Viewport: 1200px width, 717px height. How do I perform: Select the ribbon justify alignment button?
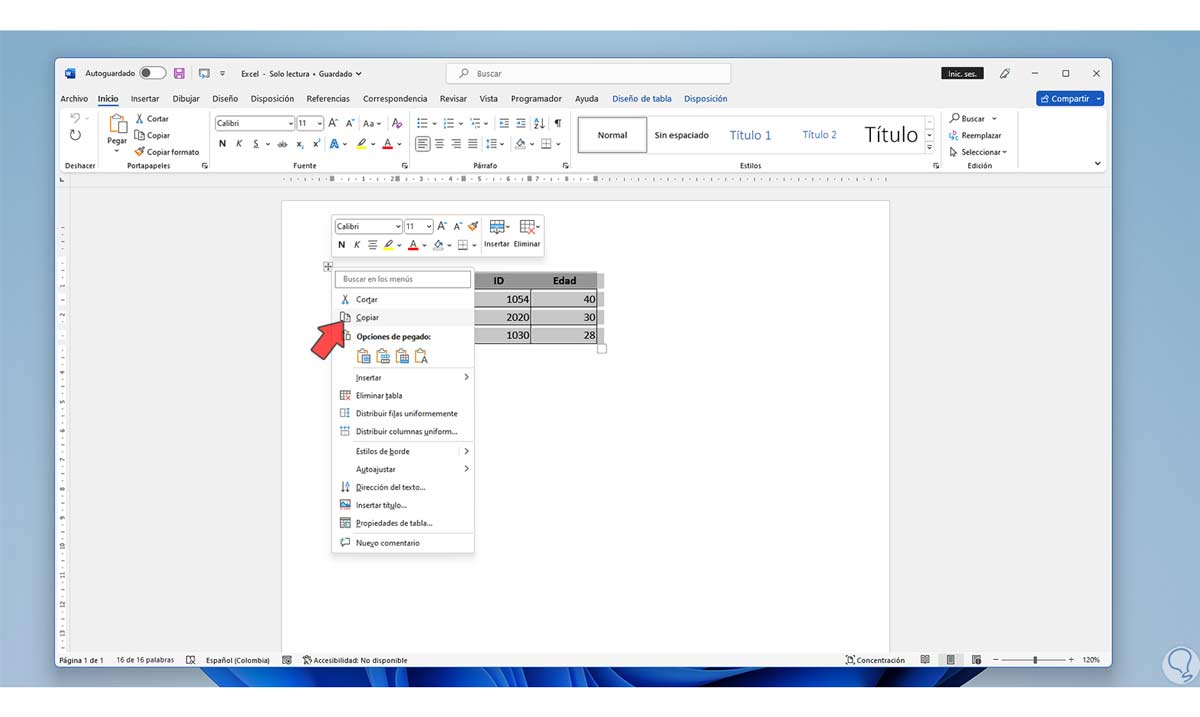(473, 144)
